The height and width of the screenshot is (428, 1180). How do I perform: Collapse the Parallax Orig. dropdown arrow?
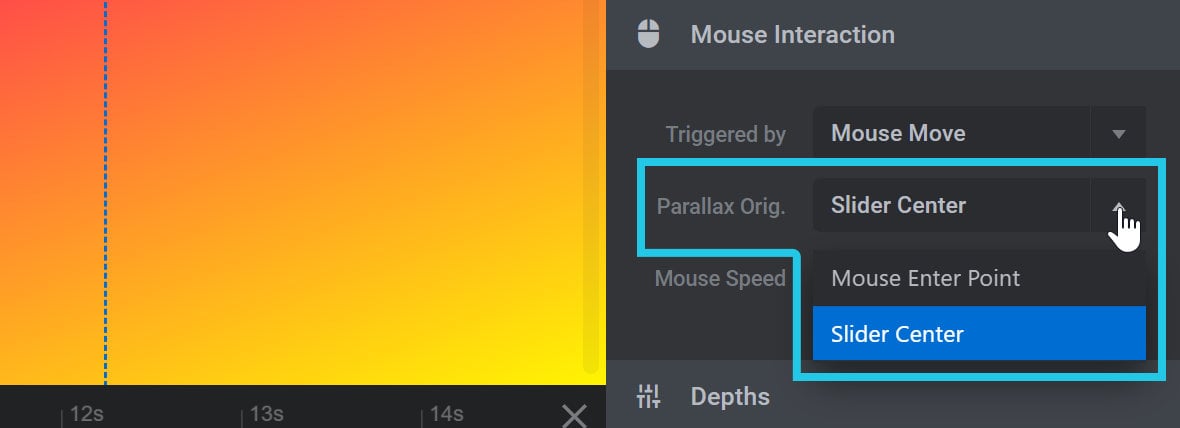pos(1118,205)
